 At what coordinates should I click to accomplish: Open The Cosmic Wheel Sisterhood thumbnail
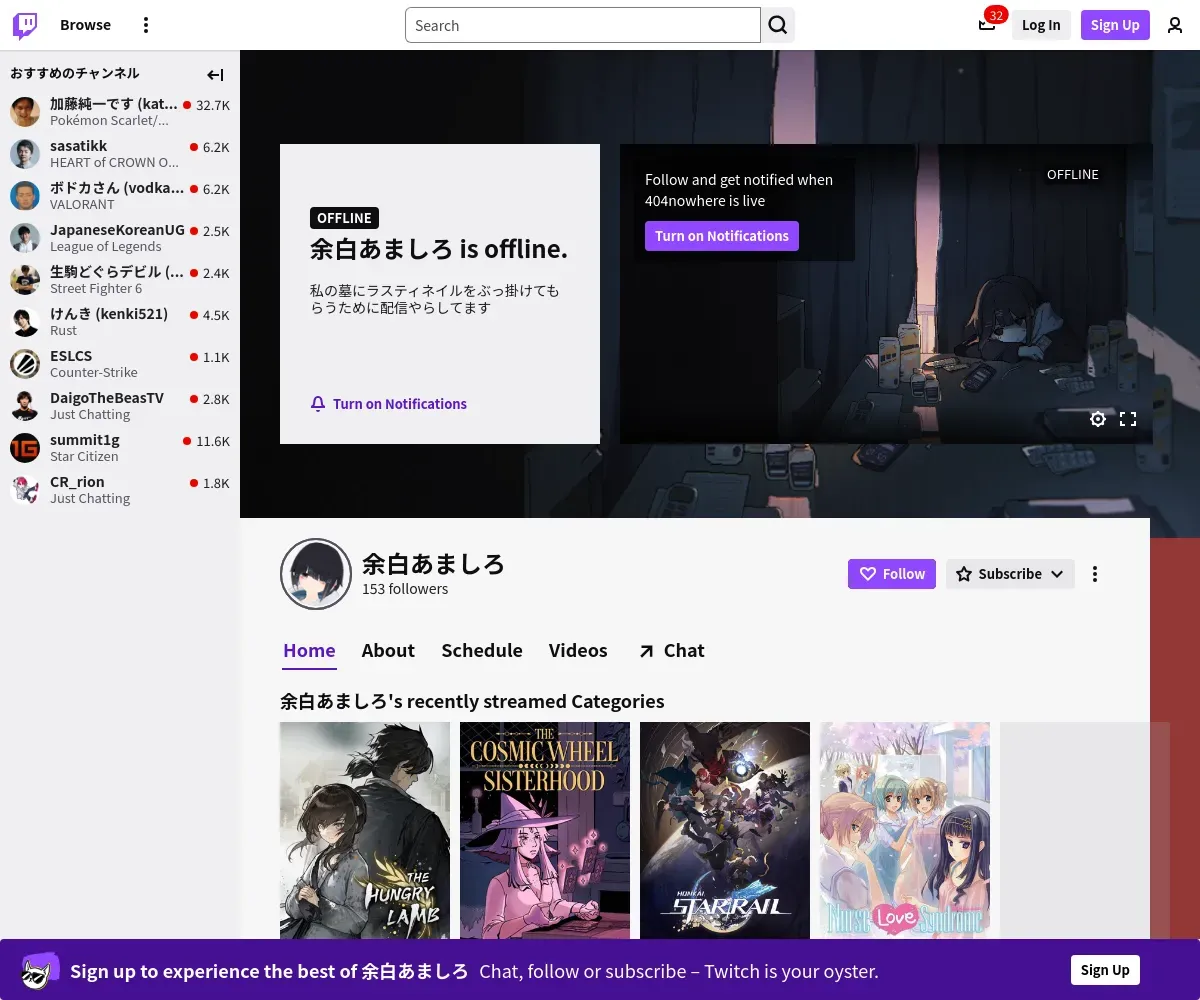point(545,831)
